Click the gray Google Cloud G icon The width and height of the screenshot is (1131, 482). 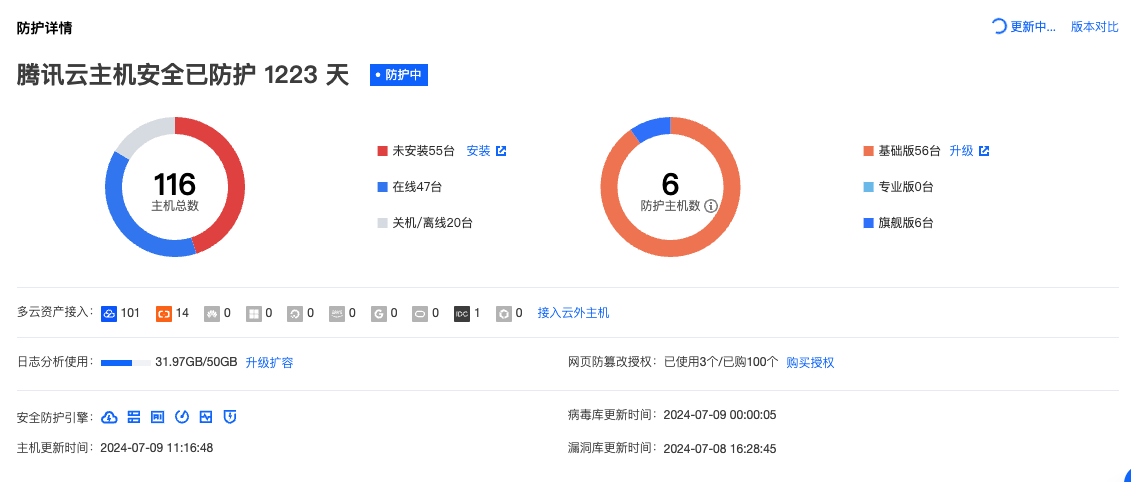pos(379,314)
